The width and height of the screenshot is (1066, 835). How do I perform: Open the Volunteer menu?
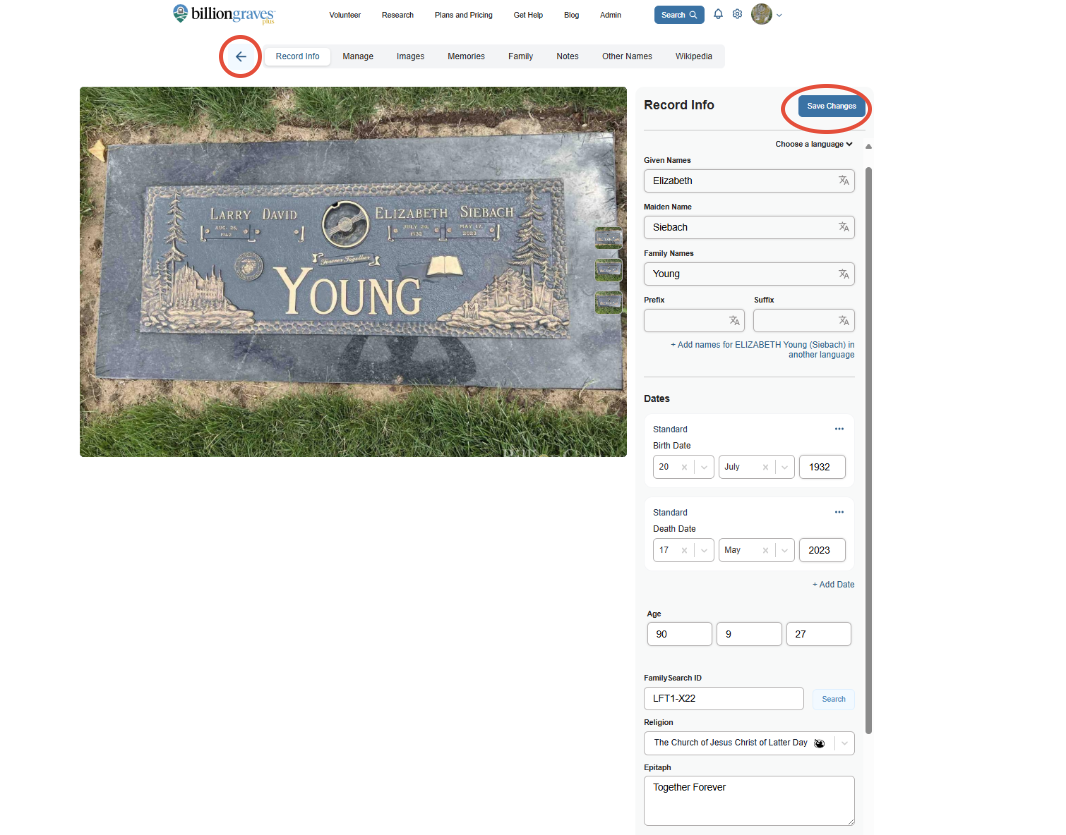[x=345, y=15]
